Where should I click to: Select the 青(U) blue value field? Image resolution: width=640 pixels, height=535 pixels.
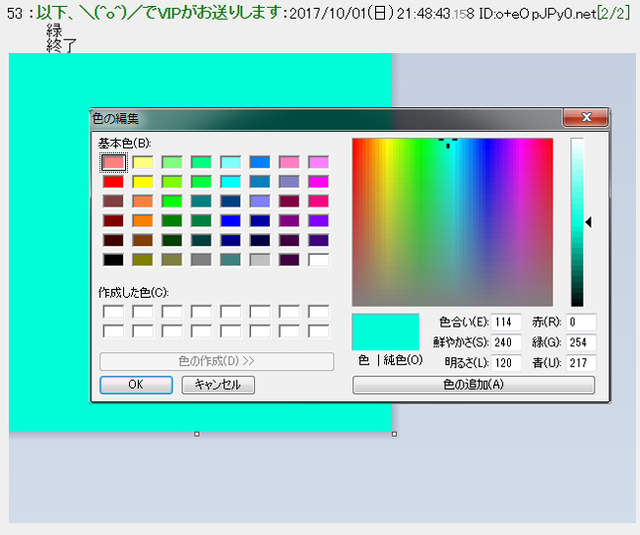coord(580,362)
